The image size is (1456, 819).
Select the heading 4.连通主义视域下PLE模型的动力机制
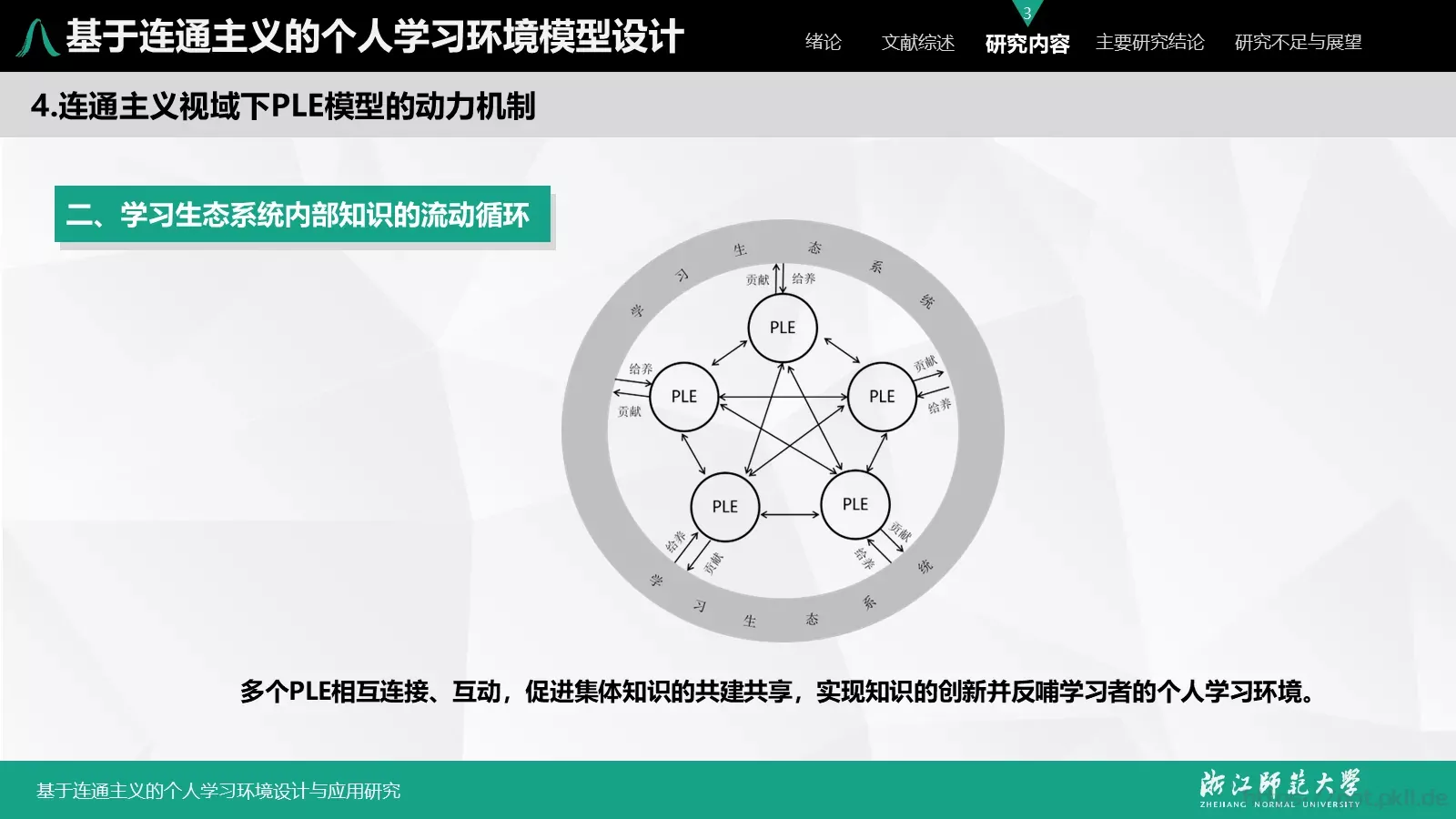(283, 106)
